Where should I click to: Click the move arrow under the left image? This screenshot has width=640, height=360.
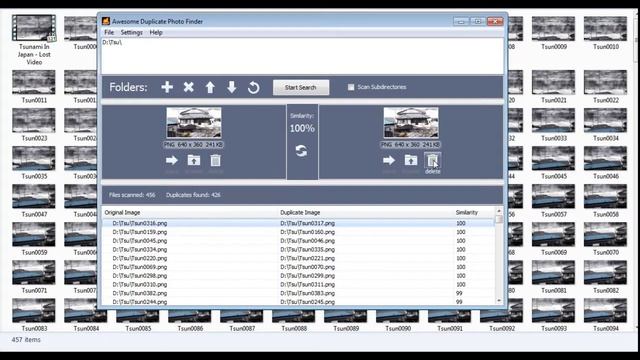[172, 160]
